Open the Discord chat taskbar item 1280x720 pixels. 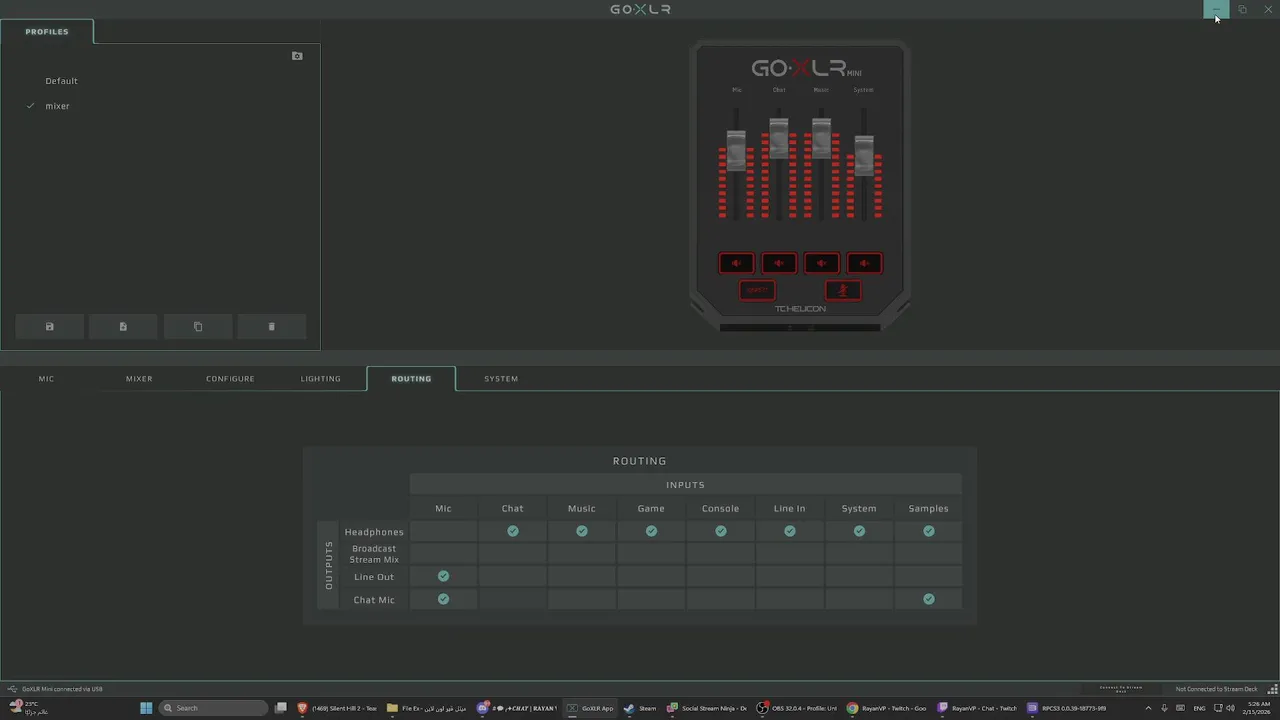tap(517, 708)
